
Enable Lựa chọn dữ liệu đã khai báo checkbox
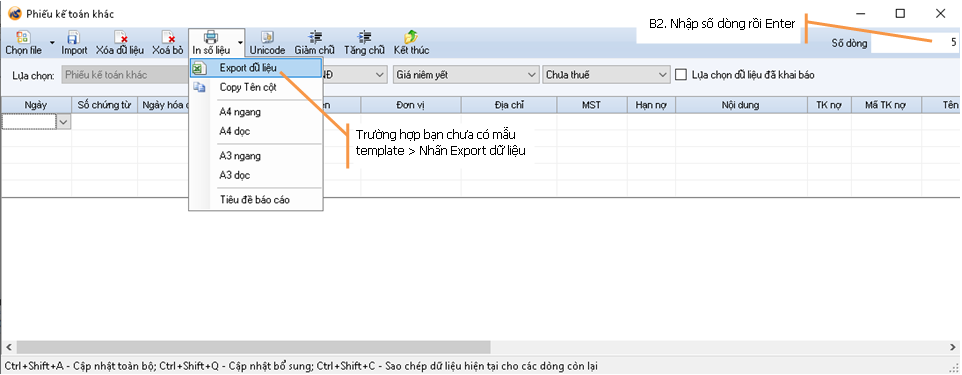(680, 75)
